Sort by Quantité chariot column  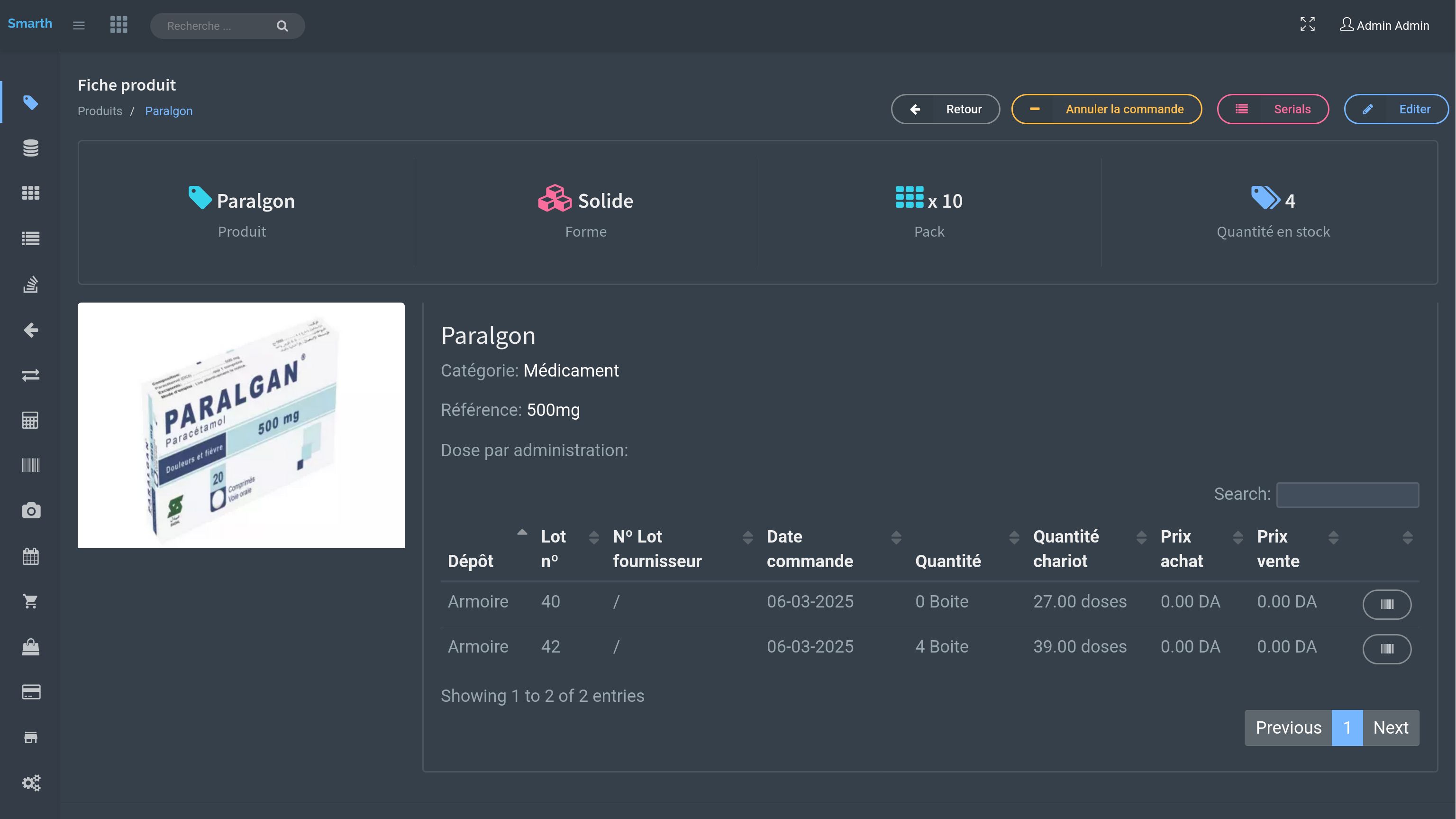pyautogui.click(x=1090, y=549)
